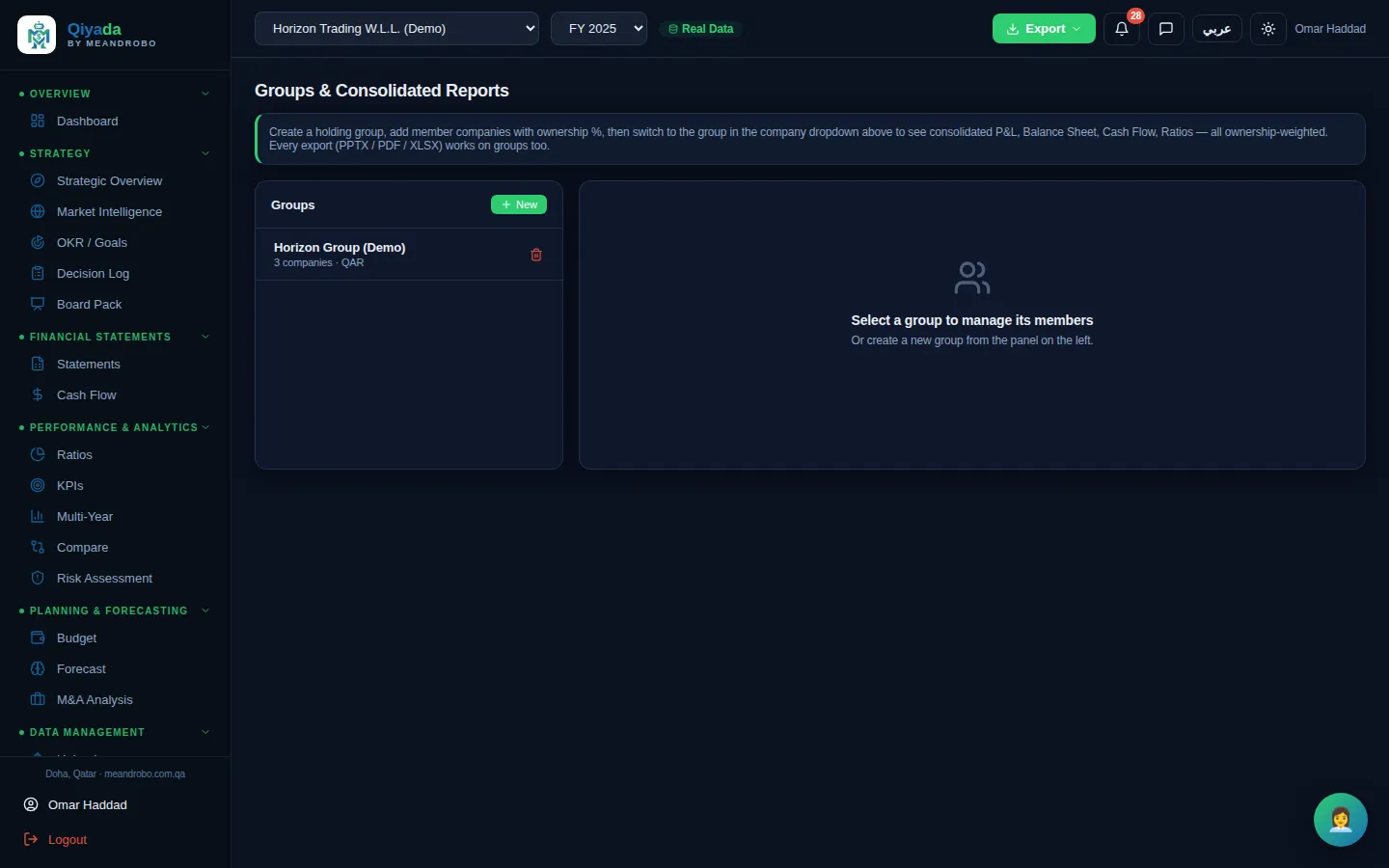Click the Market Intelligence globe icon
Viewport: 1389px width, 868px height.
pos(38,212)
